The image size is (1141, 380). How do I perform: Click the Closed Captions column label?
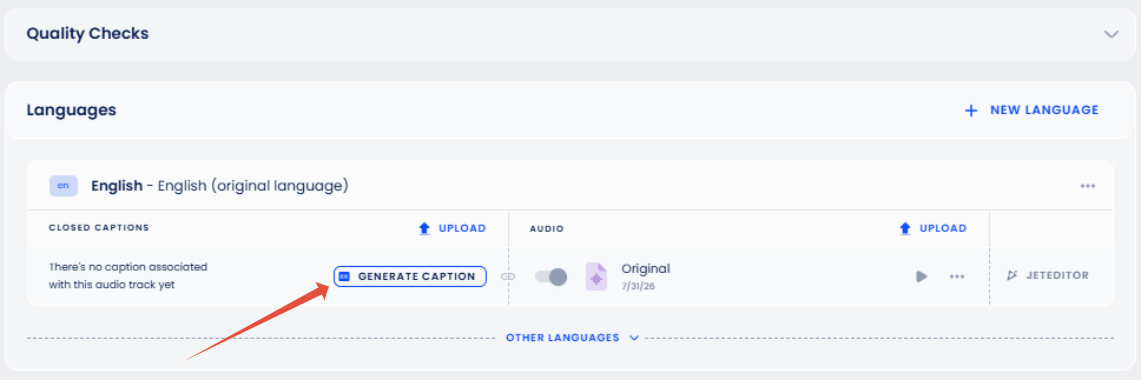pyautogui.click(x=99, y=228)
